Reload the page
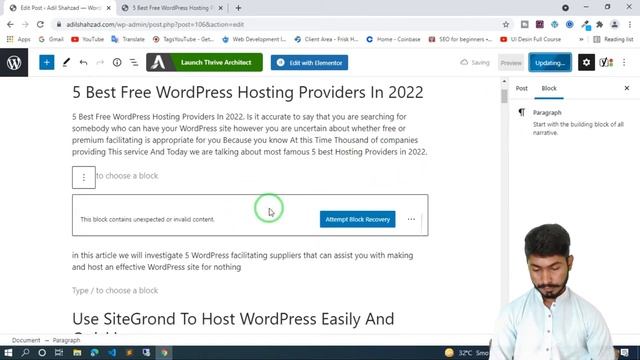 pos(40,24)
